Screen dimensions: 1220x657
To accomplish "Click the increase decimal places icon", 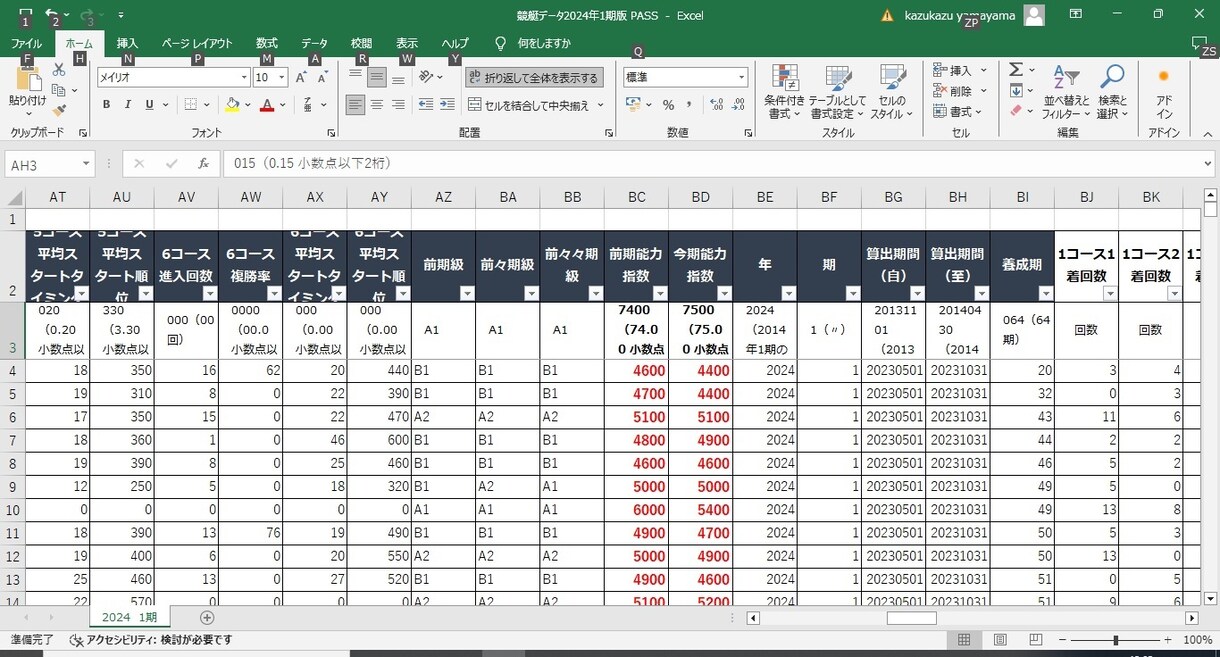I will [715, 104].
